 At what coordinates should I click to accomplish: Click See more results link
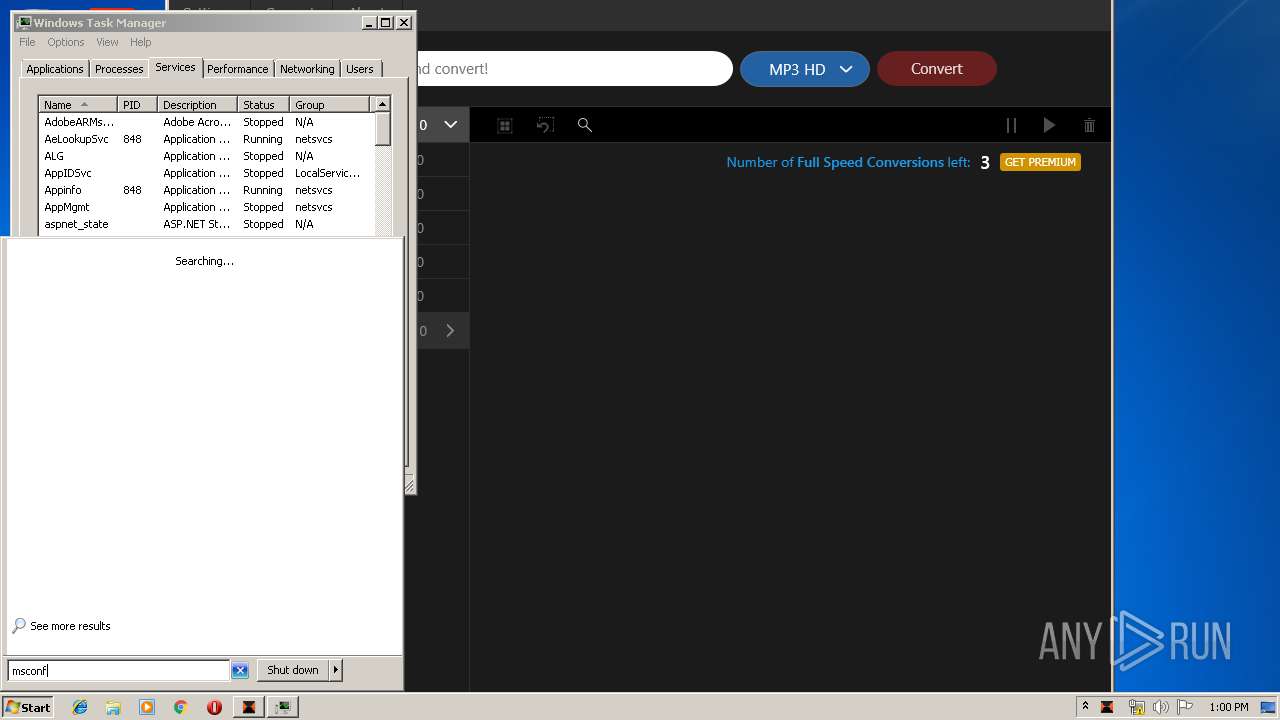[70, 626]
